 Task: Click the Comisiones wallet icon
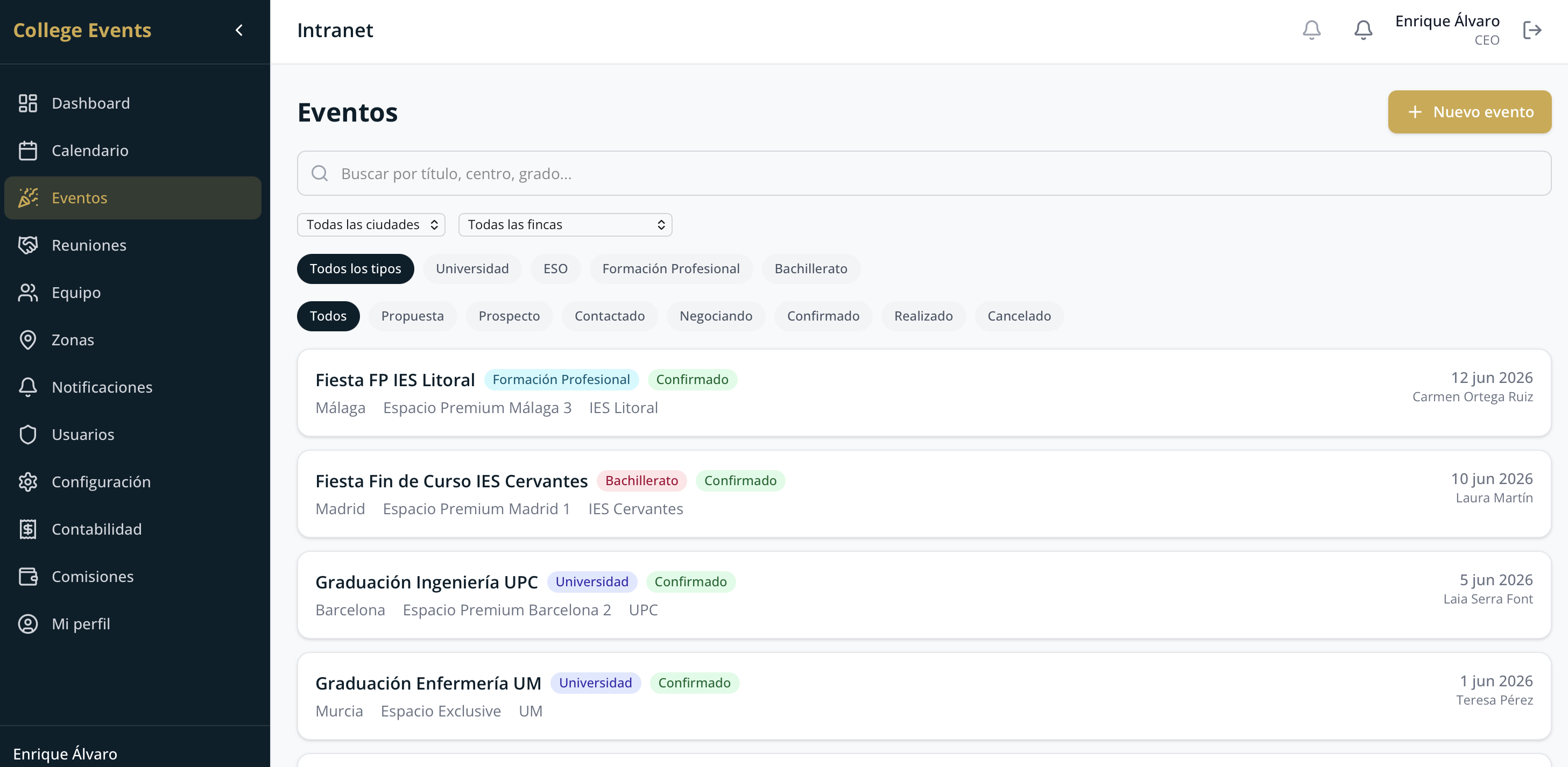pyautogui.click(x=28, y=577)
